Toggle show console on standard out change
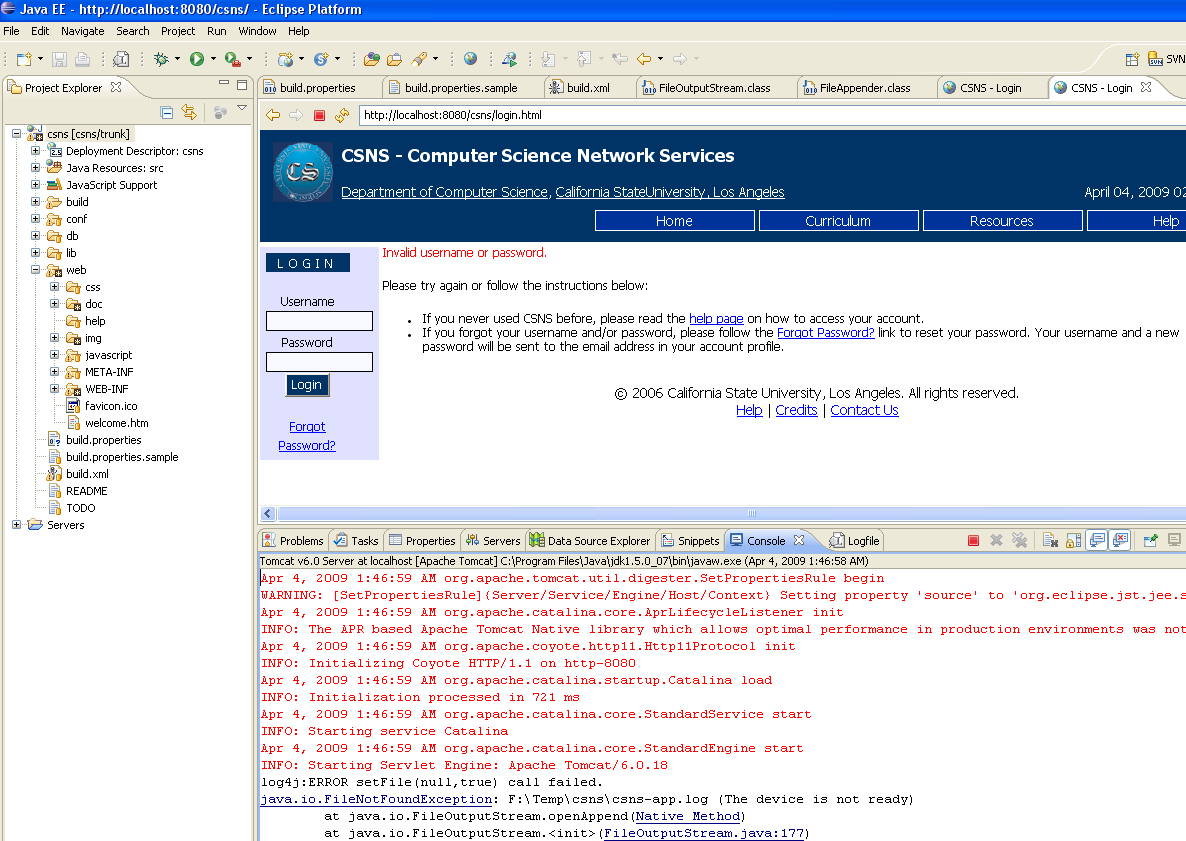 pyautogui.click(x=1097, y=541)
